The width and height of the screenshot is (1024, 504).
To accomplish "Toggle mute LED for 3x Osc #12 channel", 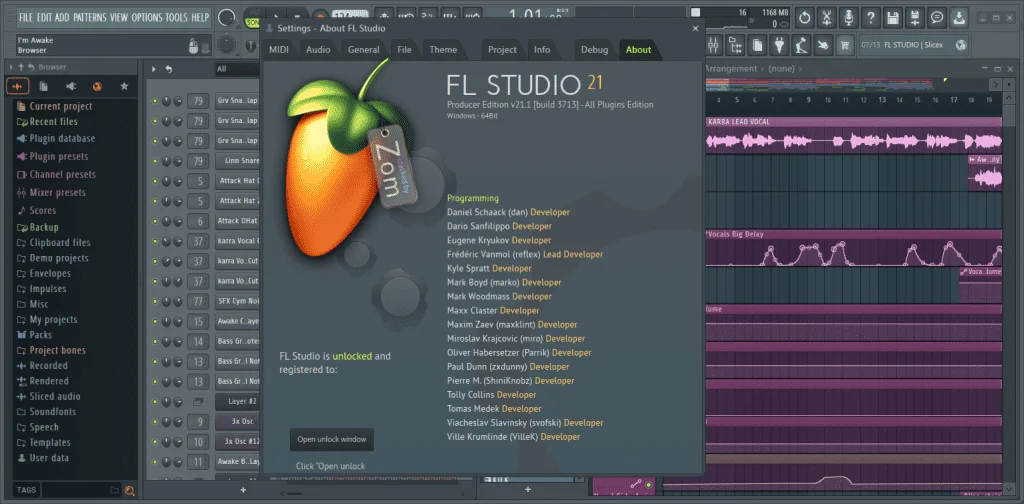I will (x=155, y=442).
